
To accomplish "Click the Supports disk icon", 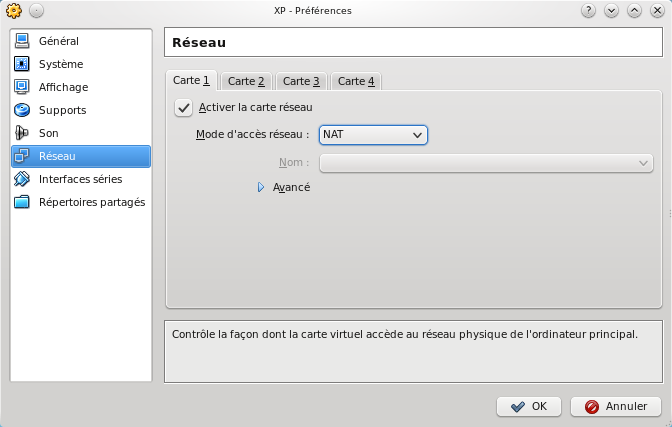I will [x=22, y=110].
